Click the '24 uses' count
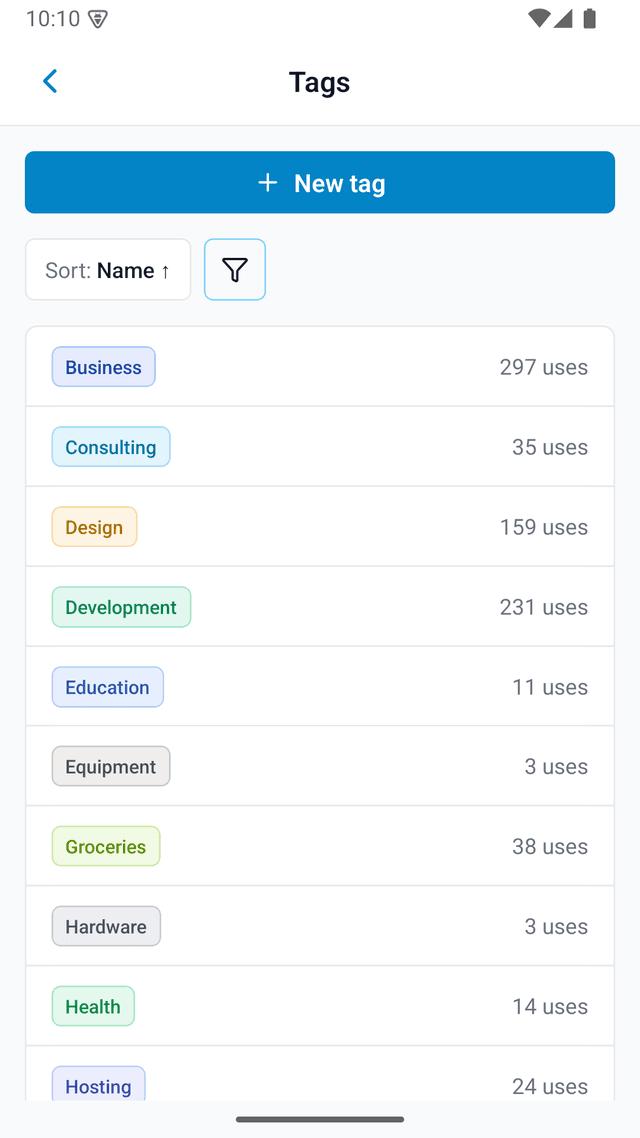 click(550, 1086)
